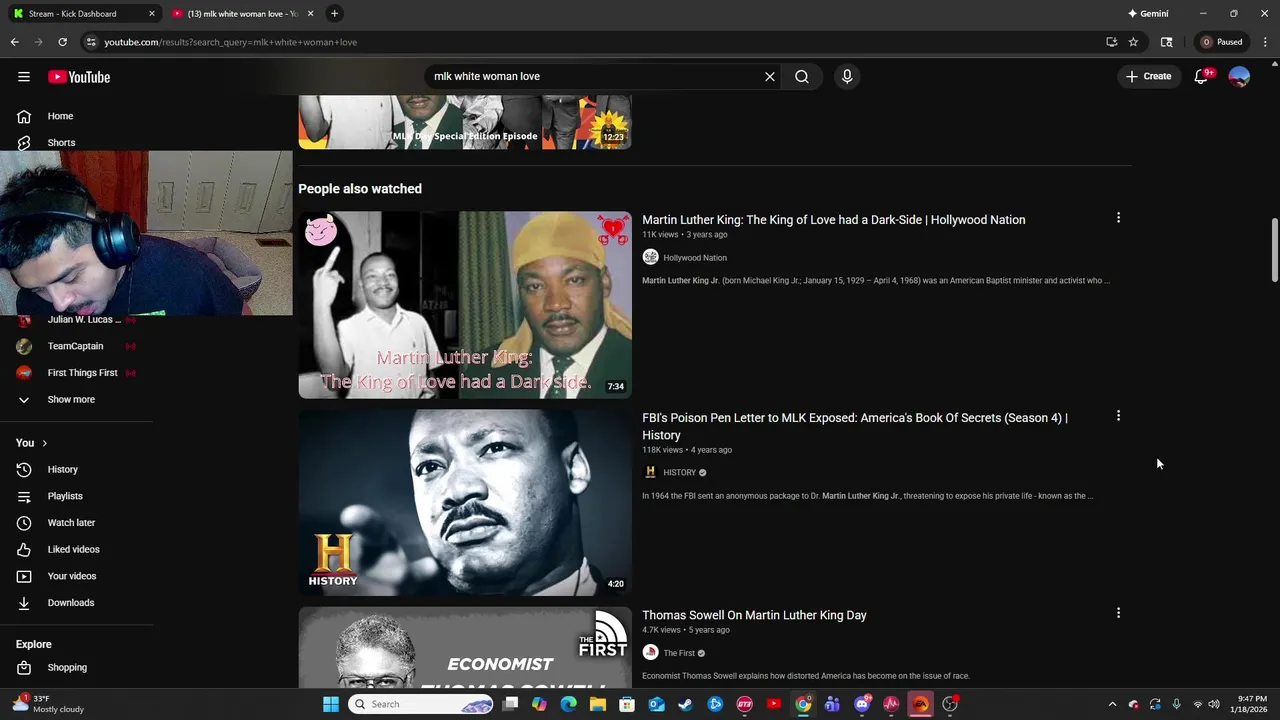Click the taskbar Search box
The height and width of the screenshot is (720, 1280).
pos(422,704)
